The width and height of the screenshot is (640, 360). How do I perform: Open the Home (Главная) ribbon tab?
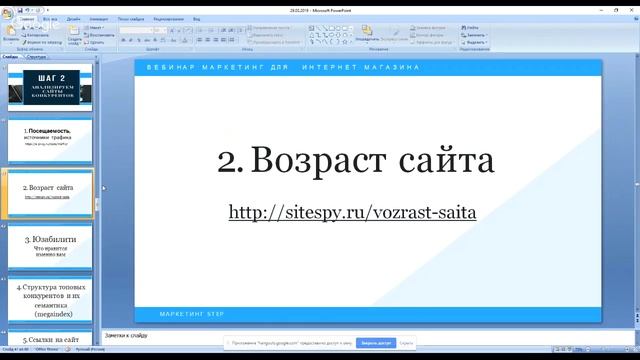[x=27, y=19]
